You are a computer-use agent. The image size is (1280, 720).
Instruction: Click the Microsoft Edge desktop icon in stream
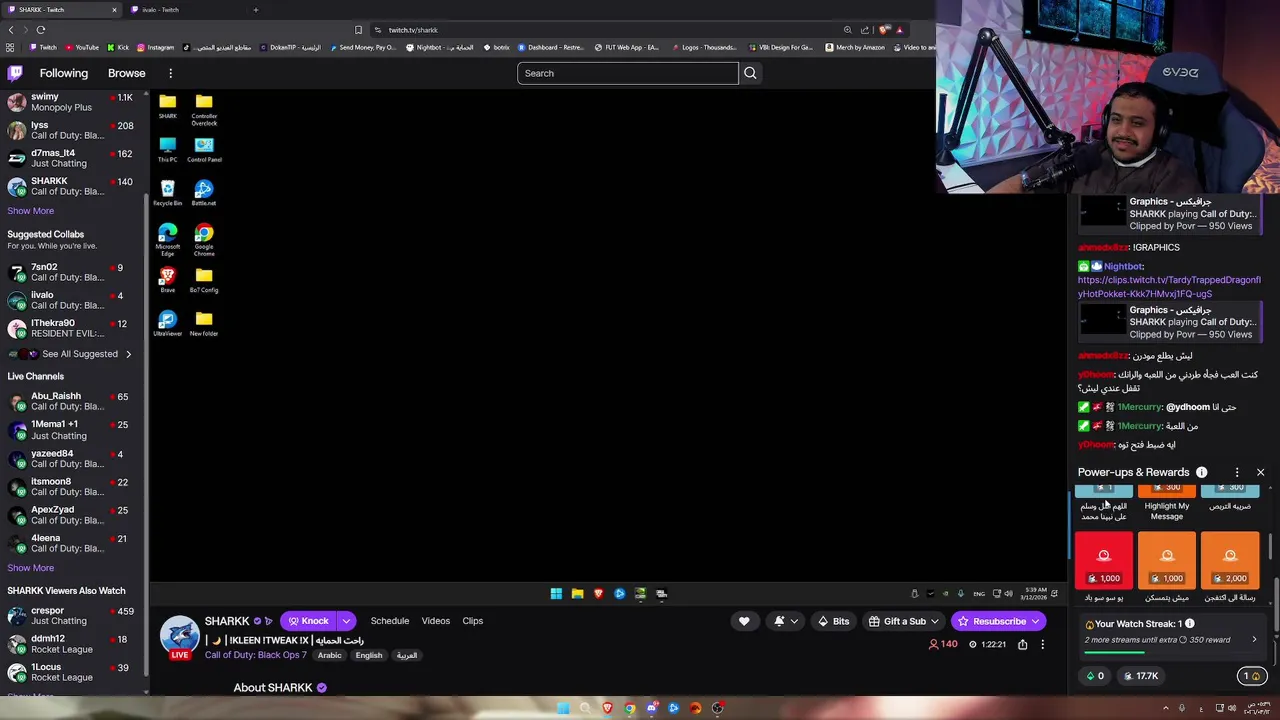(x=167, y=239)
